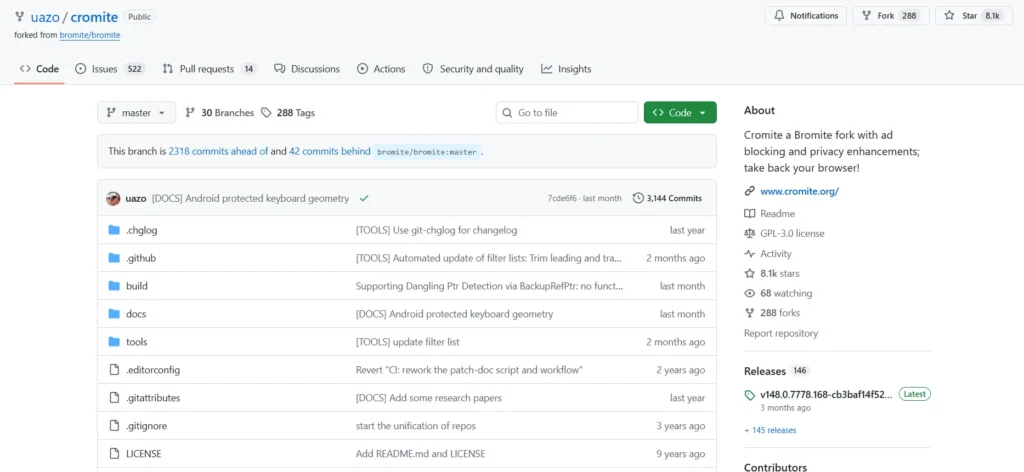
Task: Open the Issues tab
Action: (x=110, y=69)
